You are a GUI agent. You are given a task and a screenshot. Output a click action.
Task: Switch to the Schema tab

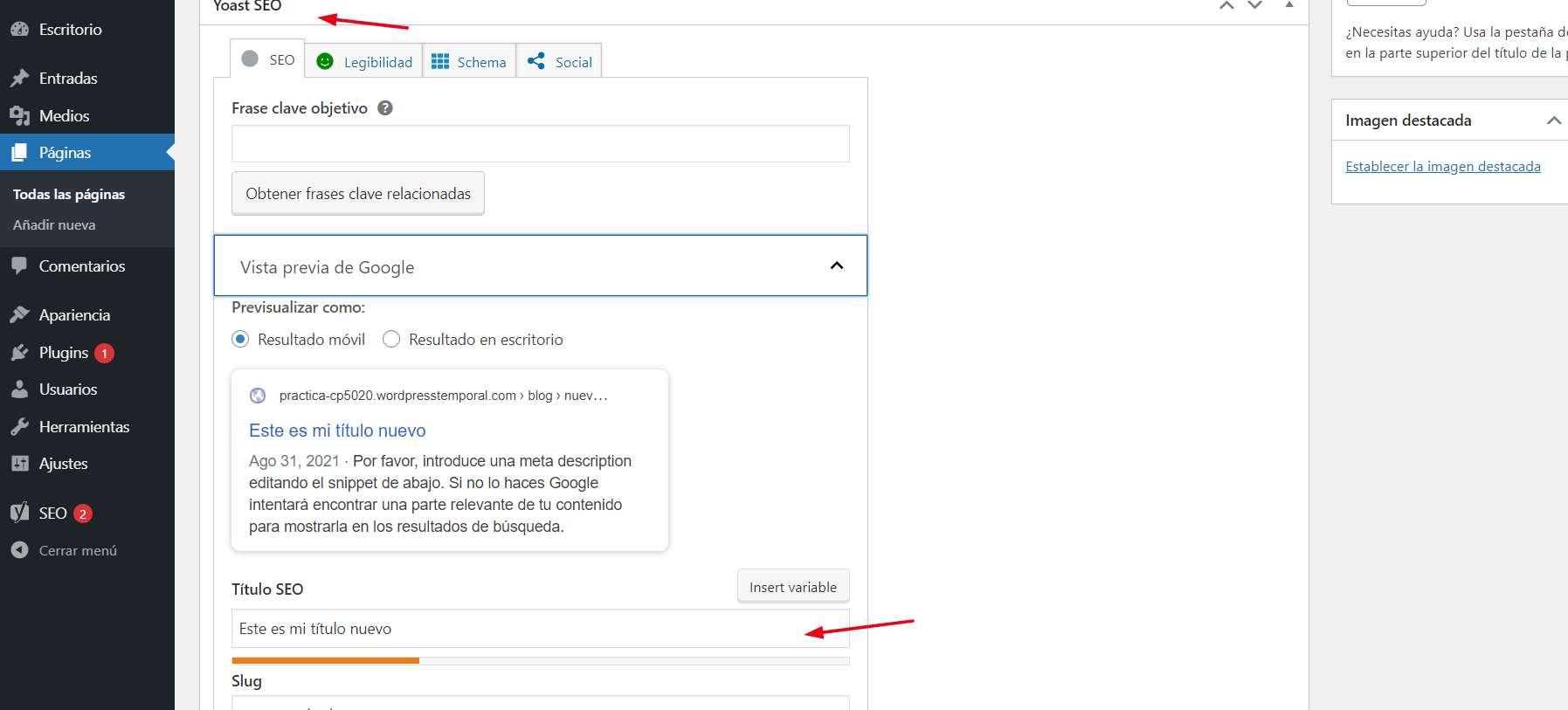coord(469,61)
